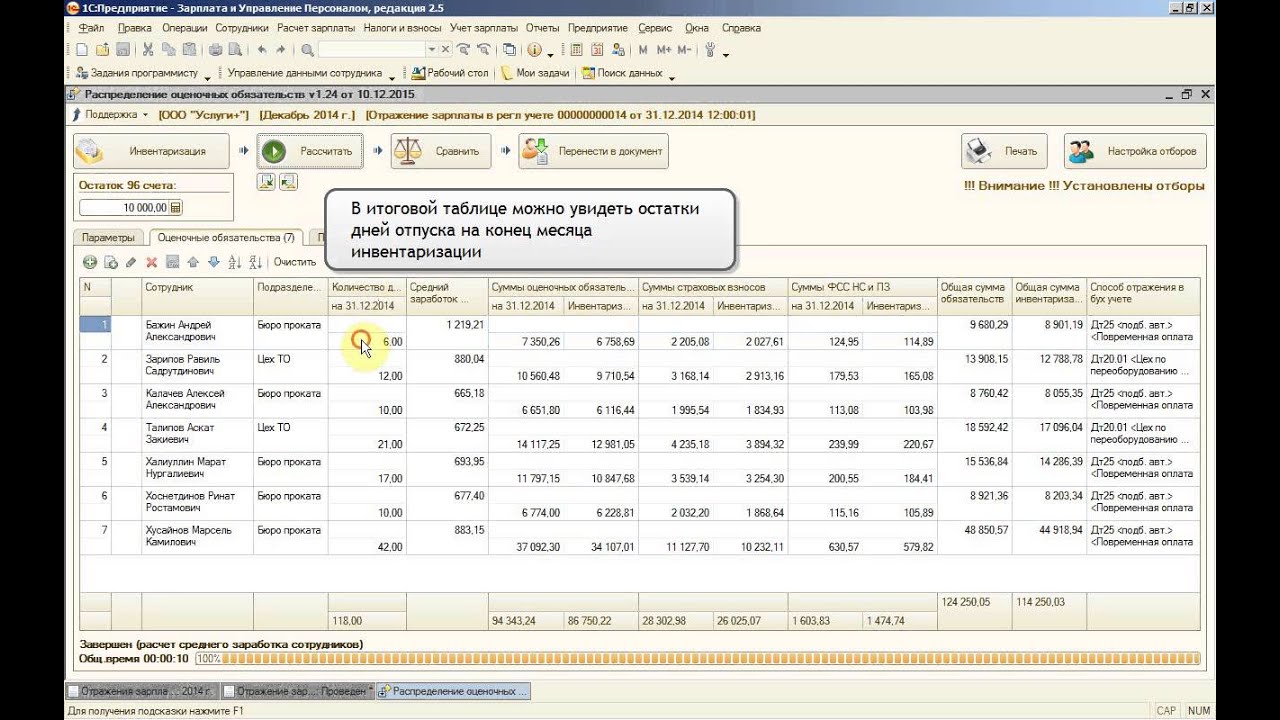Click the M+ memory add button
Screen dimensions: 1280x720
coord(663,50)
